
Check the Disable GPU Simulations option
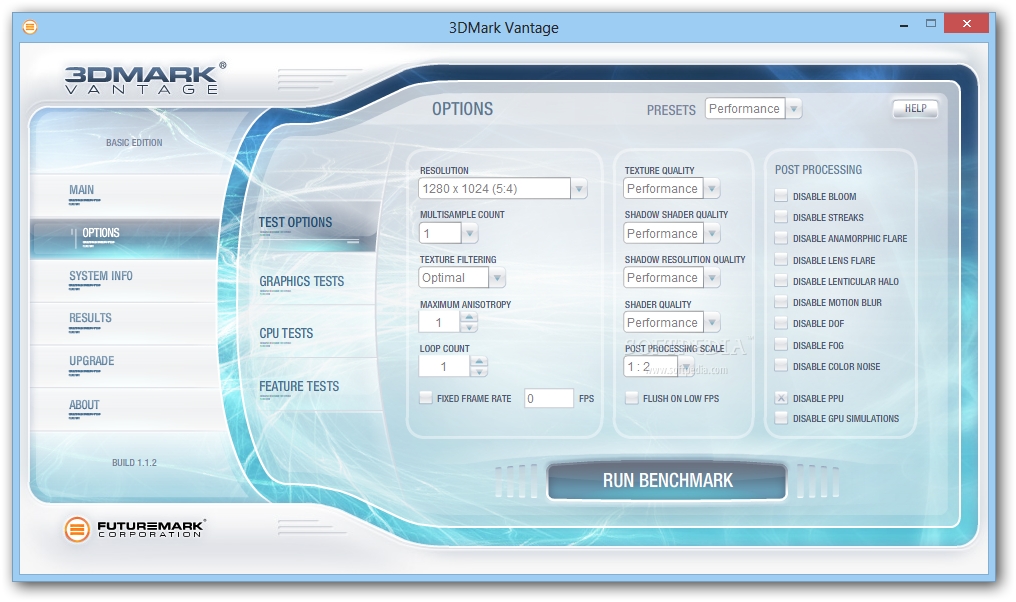tap(781, 418)
